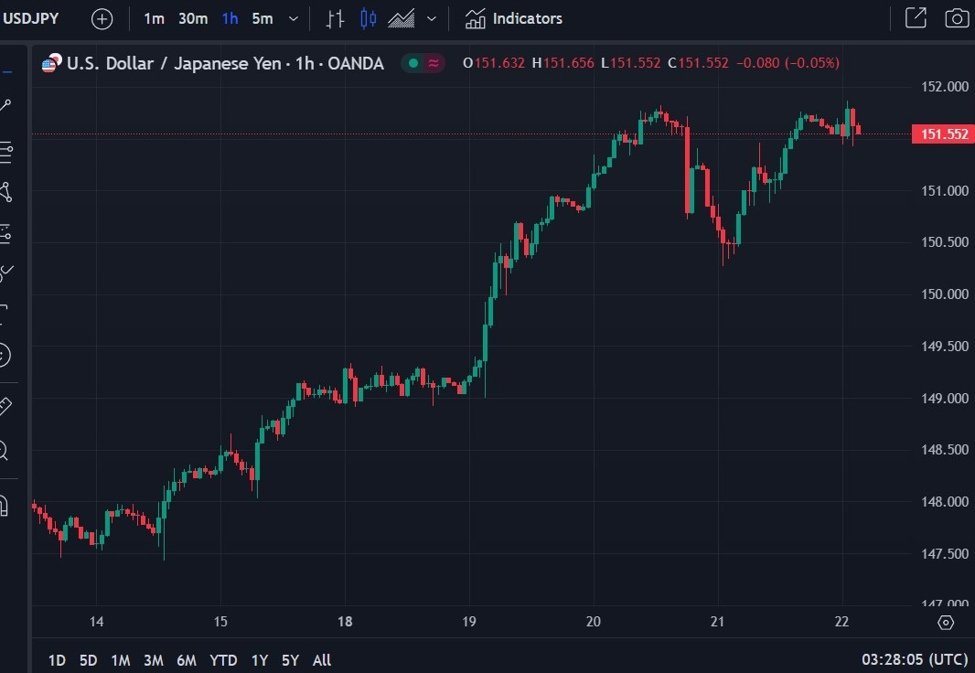Open chart settings gear near time axis
Screen dimensions: 975x673
[945, 622]
